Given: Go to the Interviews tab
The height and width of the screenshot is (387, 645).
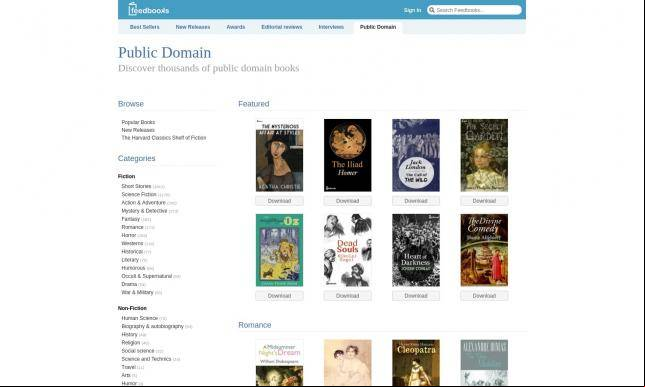Looking at the screenshot, I should pos(331,27).
